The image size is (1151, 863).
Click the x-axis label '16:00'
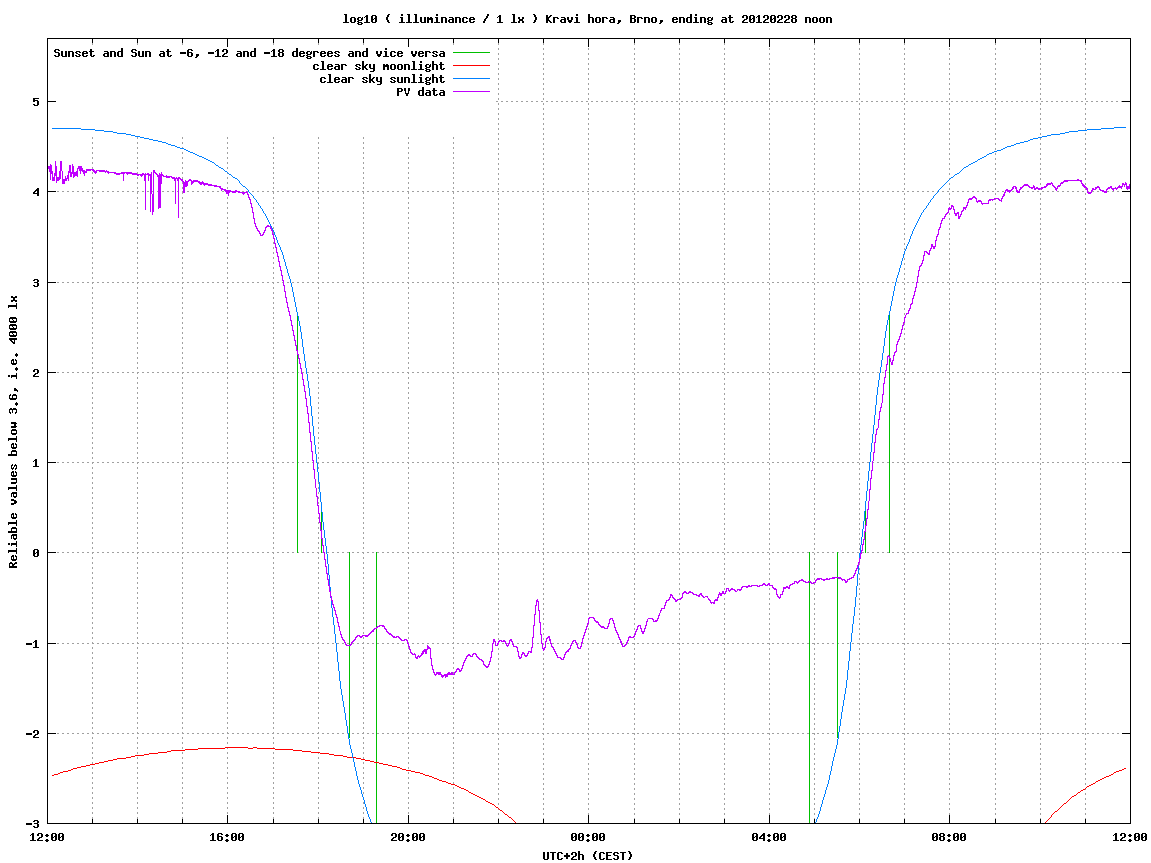click(228, 837)
